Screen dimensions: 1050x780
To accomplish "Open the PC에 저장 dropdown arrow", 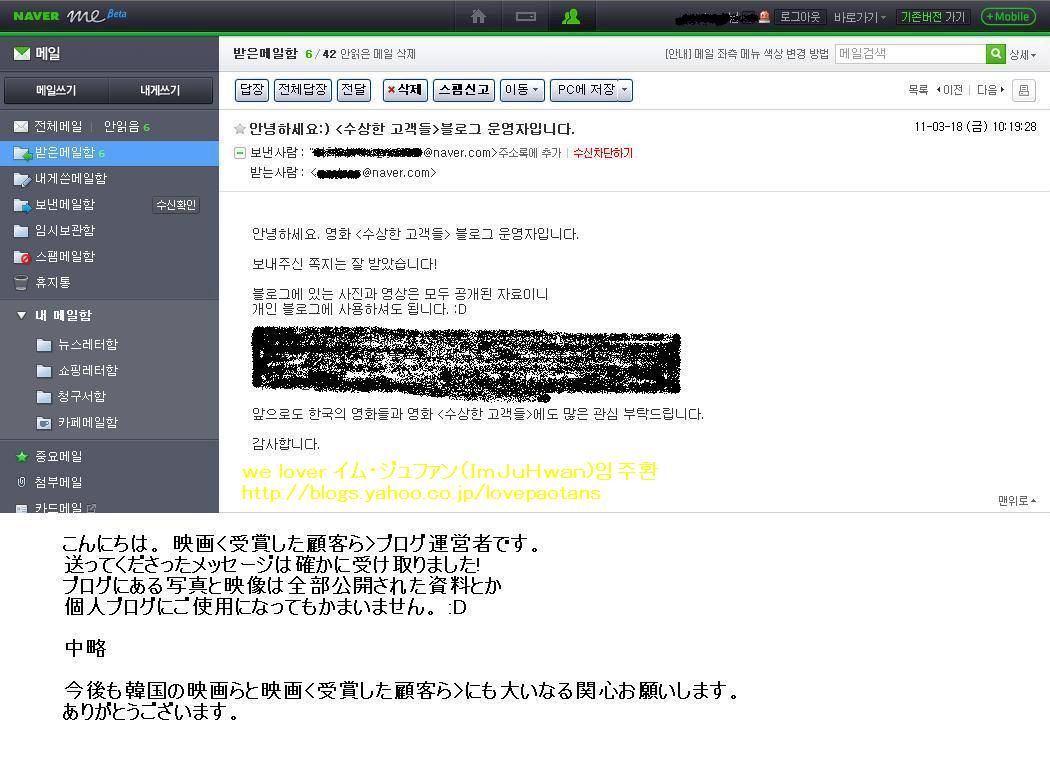I will coord(625,90).
